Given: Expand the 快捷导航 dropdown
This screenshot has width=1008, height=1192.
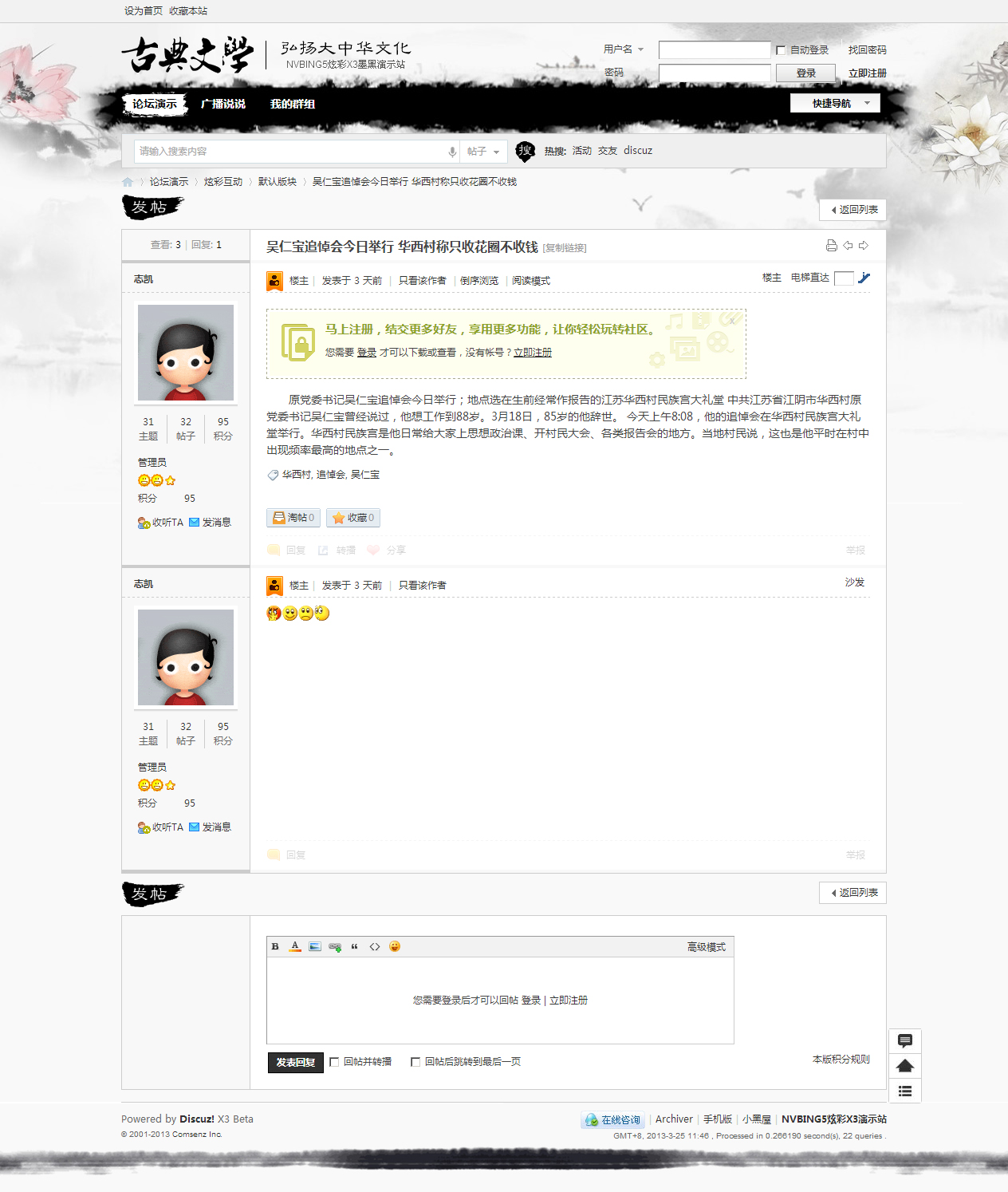Looking at the screenshot, I should coord(835,103).
